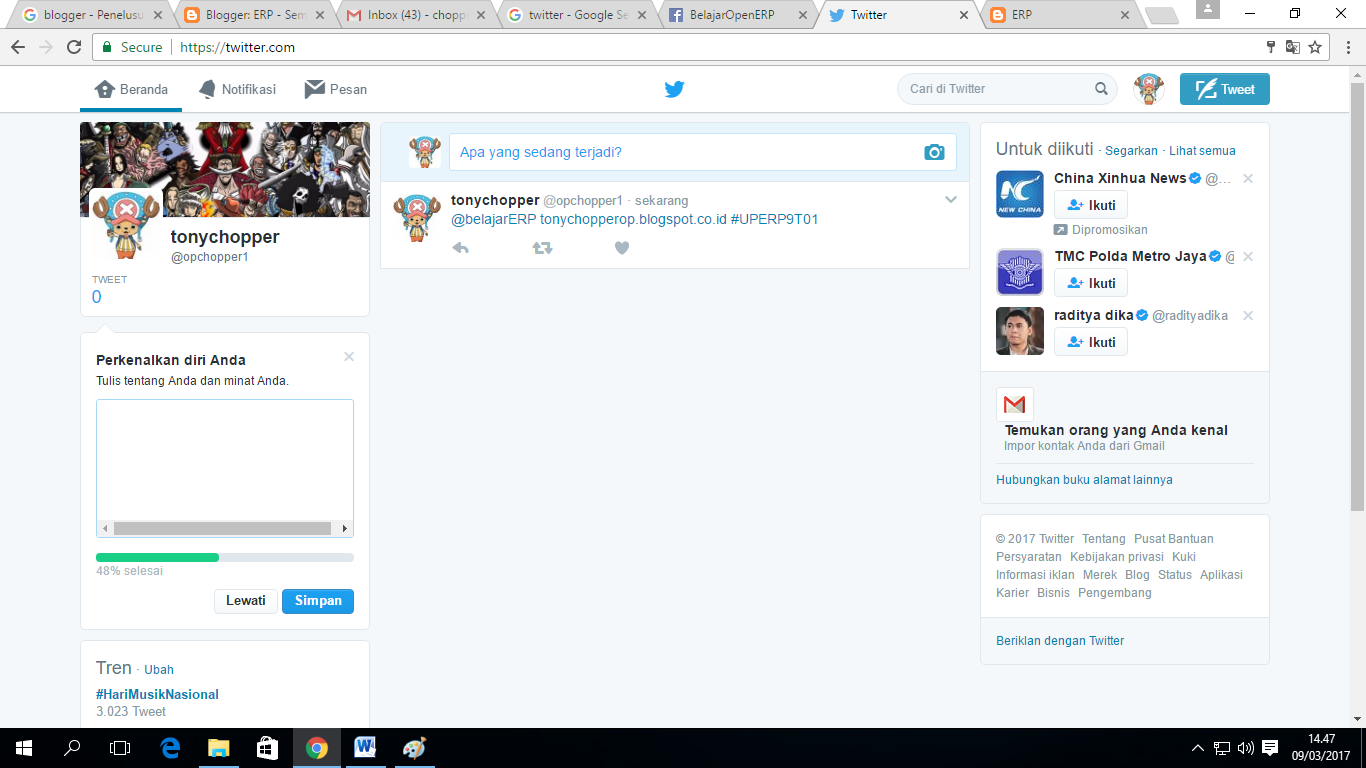Dismiss TMC Polda Metro Jaya suggestion
Viewport: 1366px width, 768px height.
[x=1248, y=257]
